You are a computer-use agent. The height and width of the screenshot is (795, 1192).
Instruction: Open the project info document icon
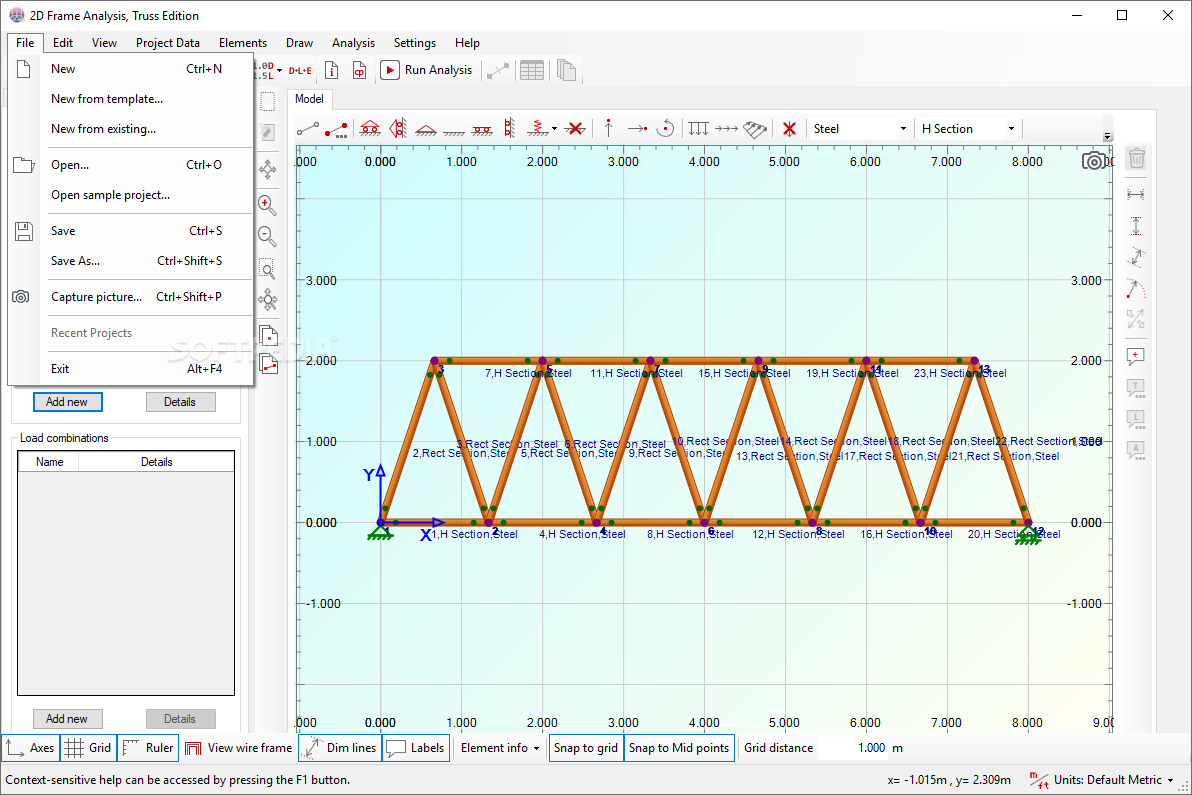331,70
